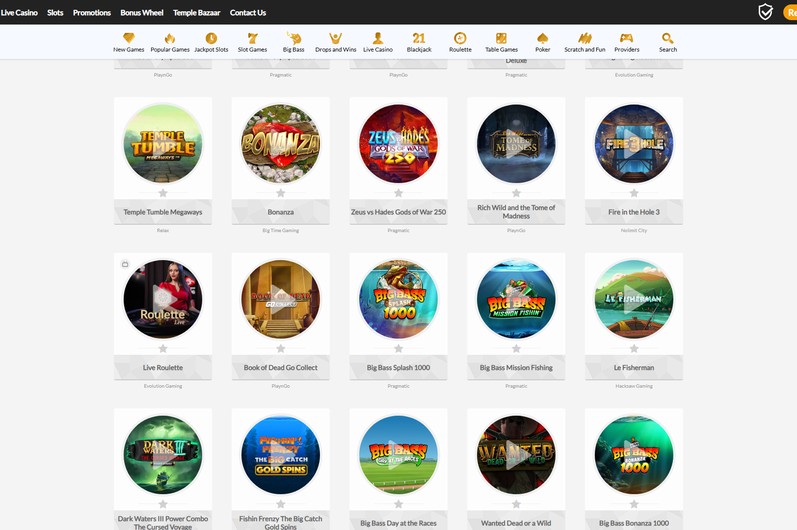
Task: Open the Popular Games flame icon
Action: (170, 38)
